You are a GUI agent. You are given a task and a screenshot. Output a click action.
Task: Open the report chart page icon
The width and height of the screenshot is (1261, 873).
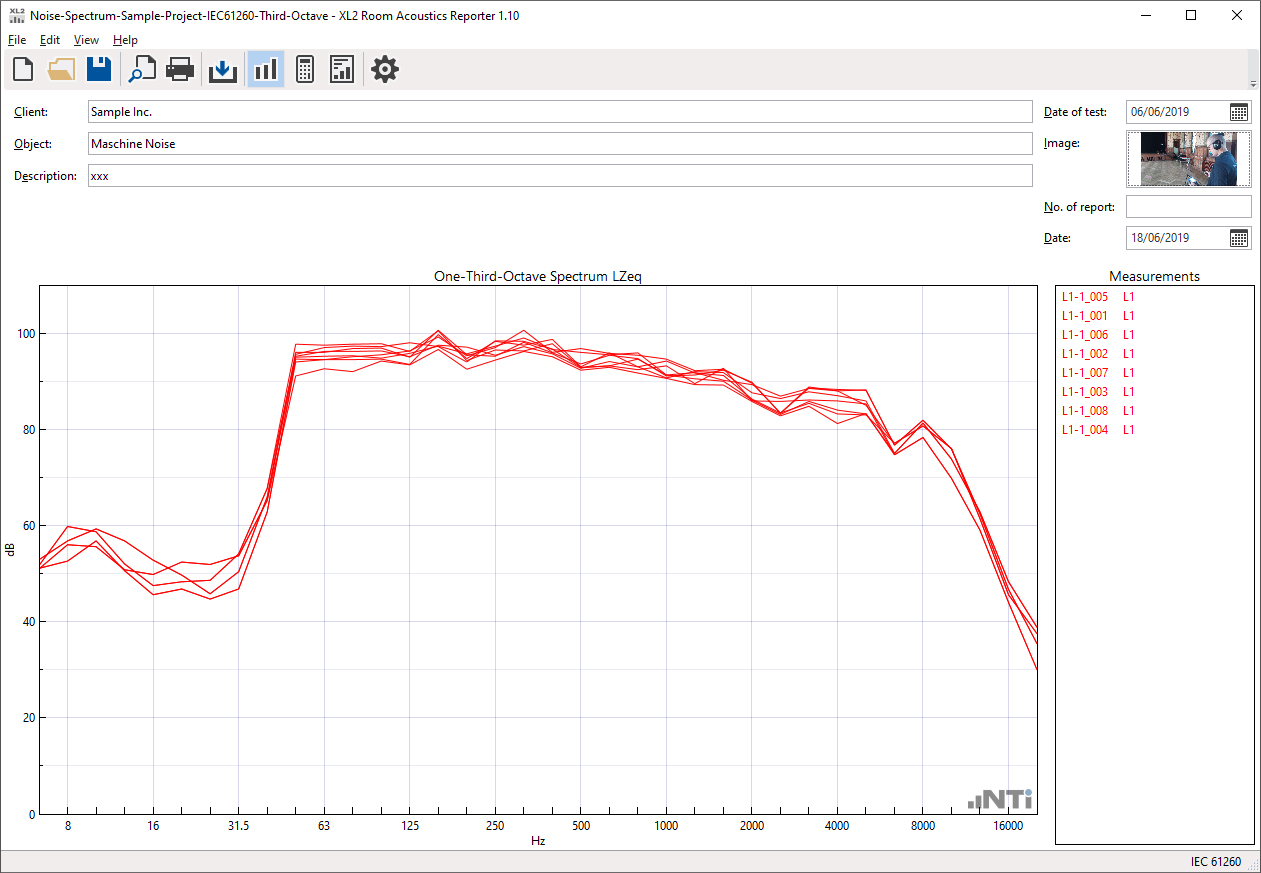[343, 69]
